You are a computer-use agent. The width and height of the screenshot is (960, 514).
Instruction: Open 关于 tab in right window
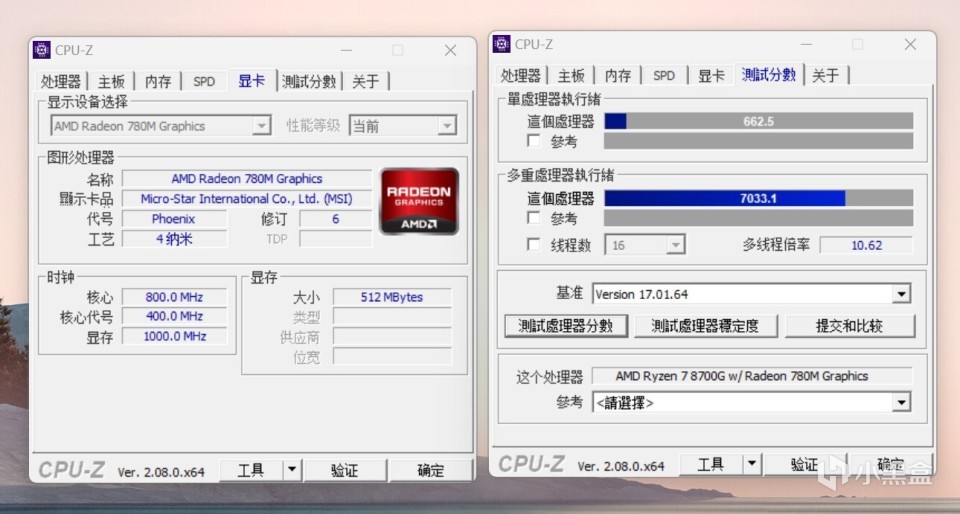[825, 75]
